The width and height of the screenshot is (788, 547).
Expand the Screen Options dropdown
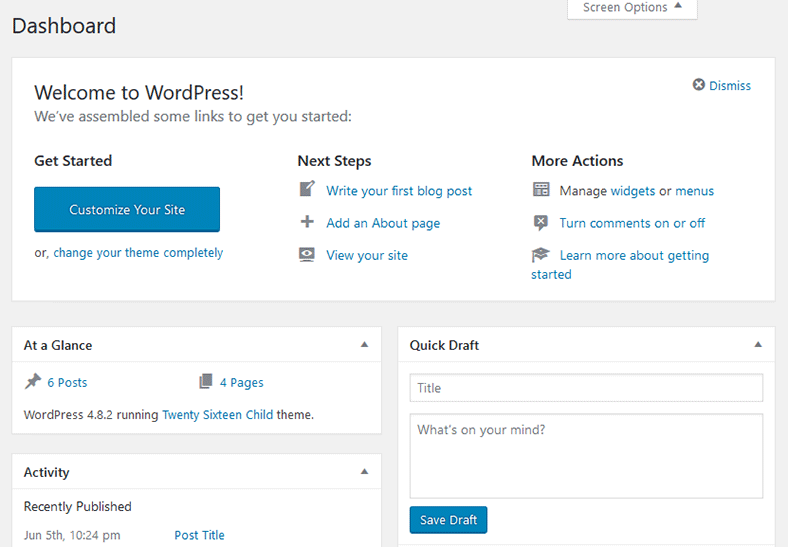tap(632, 8)
